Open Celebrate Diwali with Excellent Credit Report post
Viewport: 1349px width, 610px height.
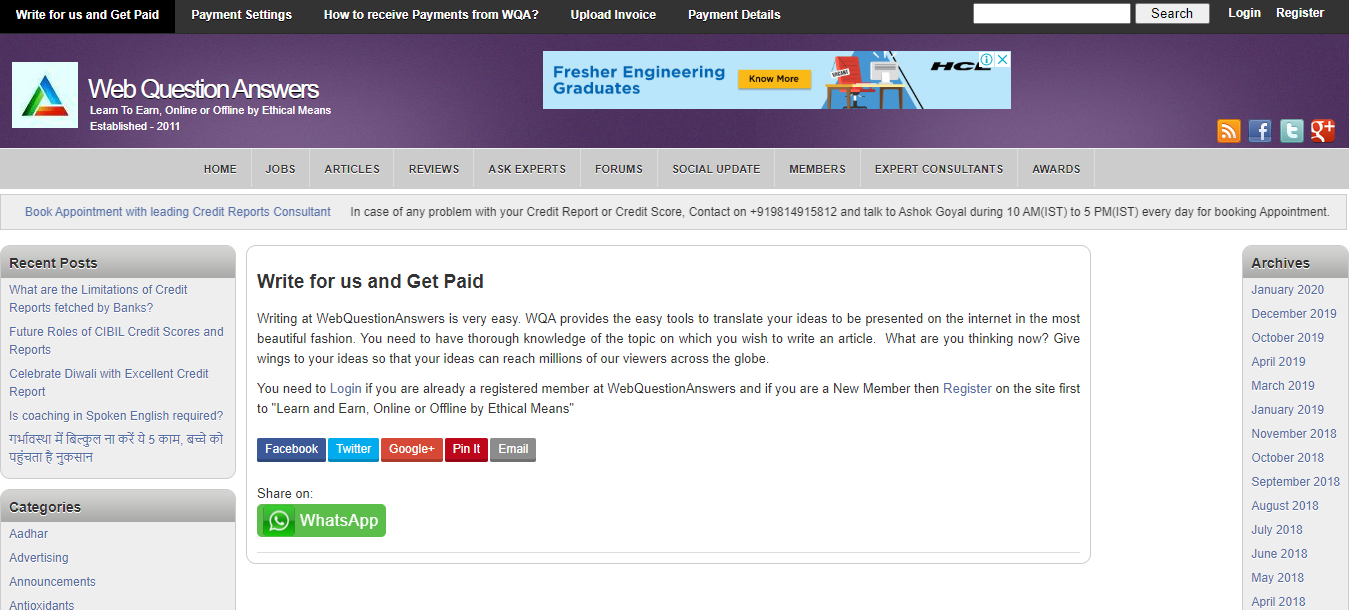109,383
